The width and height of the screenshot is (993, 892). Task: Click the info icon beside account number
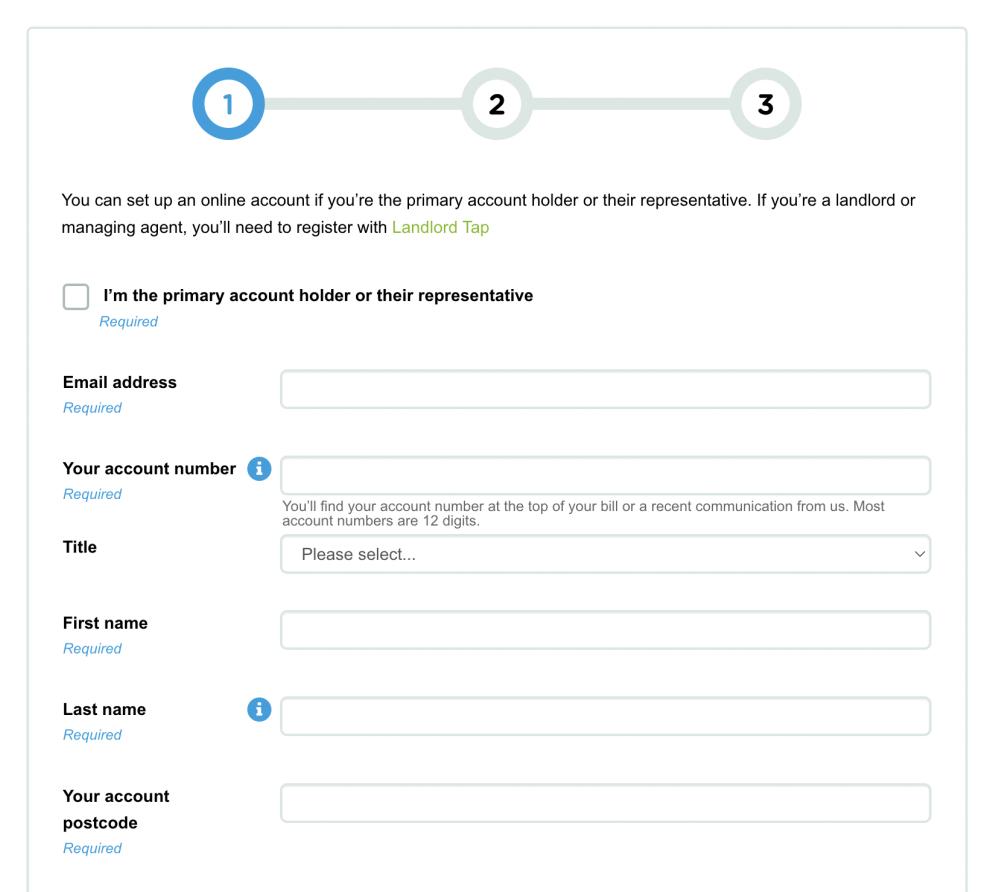pos(259,468)
